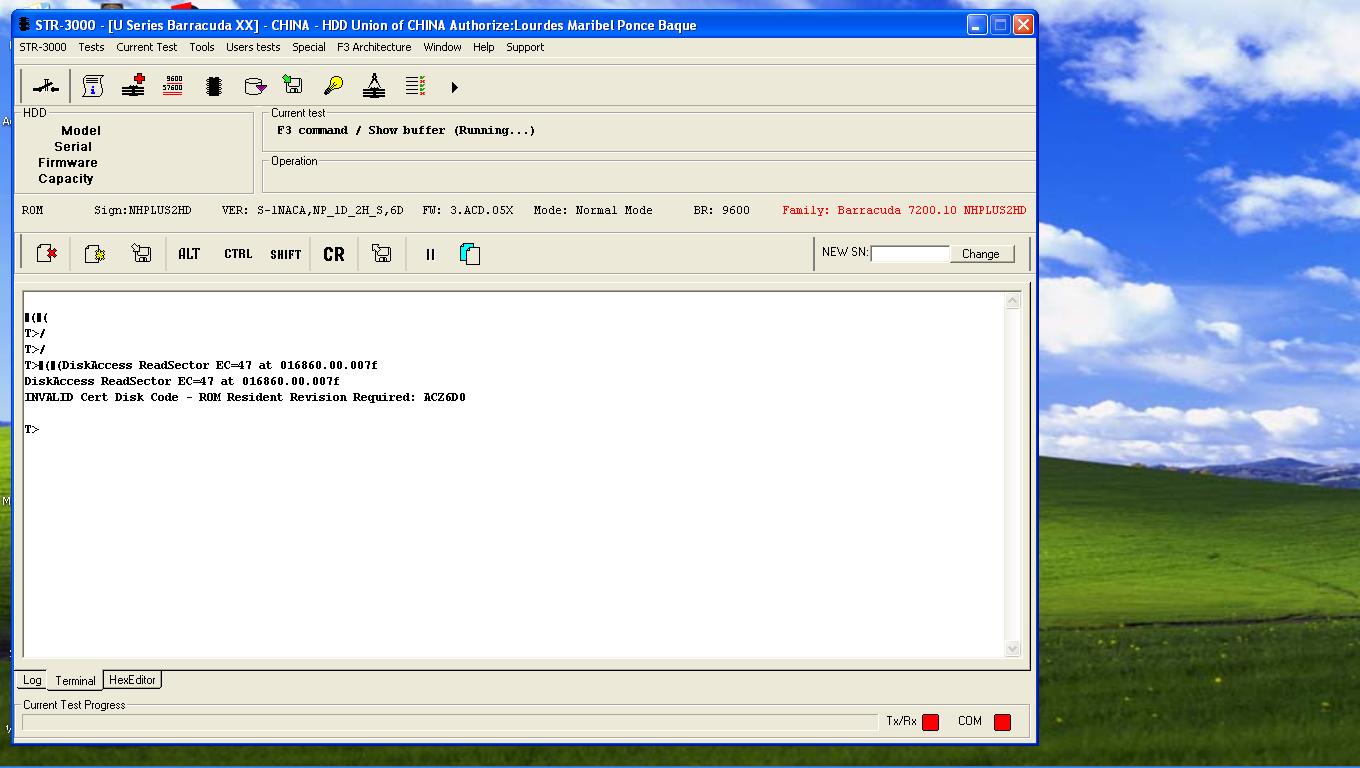Switch to the HexEditor tab
Viewport: 1360px width, 768px height.
coord(132,680)
